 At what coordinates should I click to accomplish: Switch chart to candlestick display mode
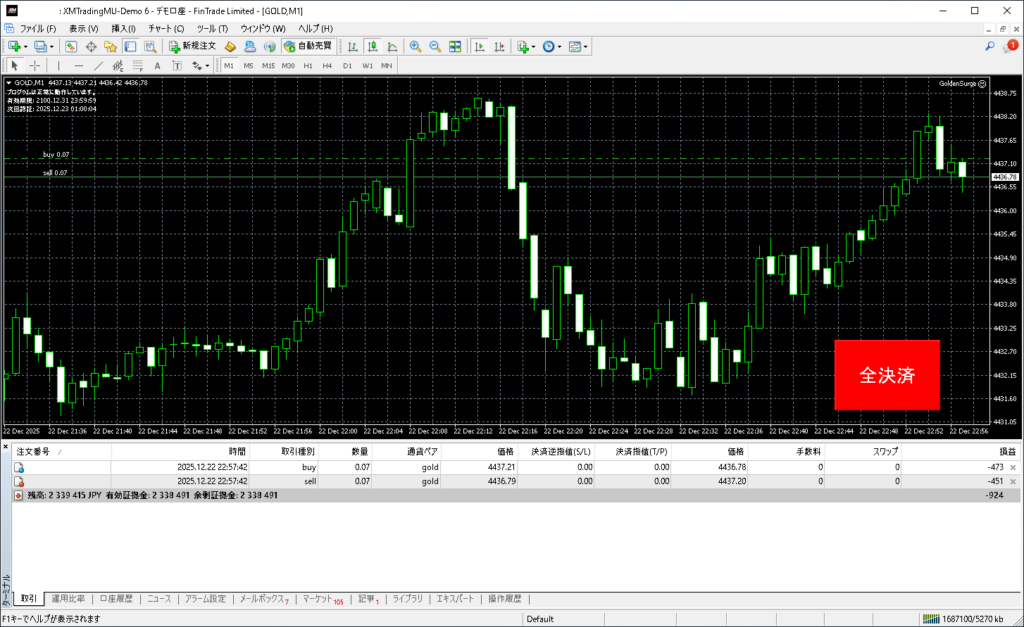[372, 46]
